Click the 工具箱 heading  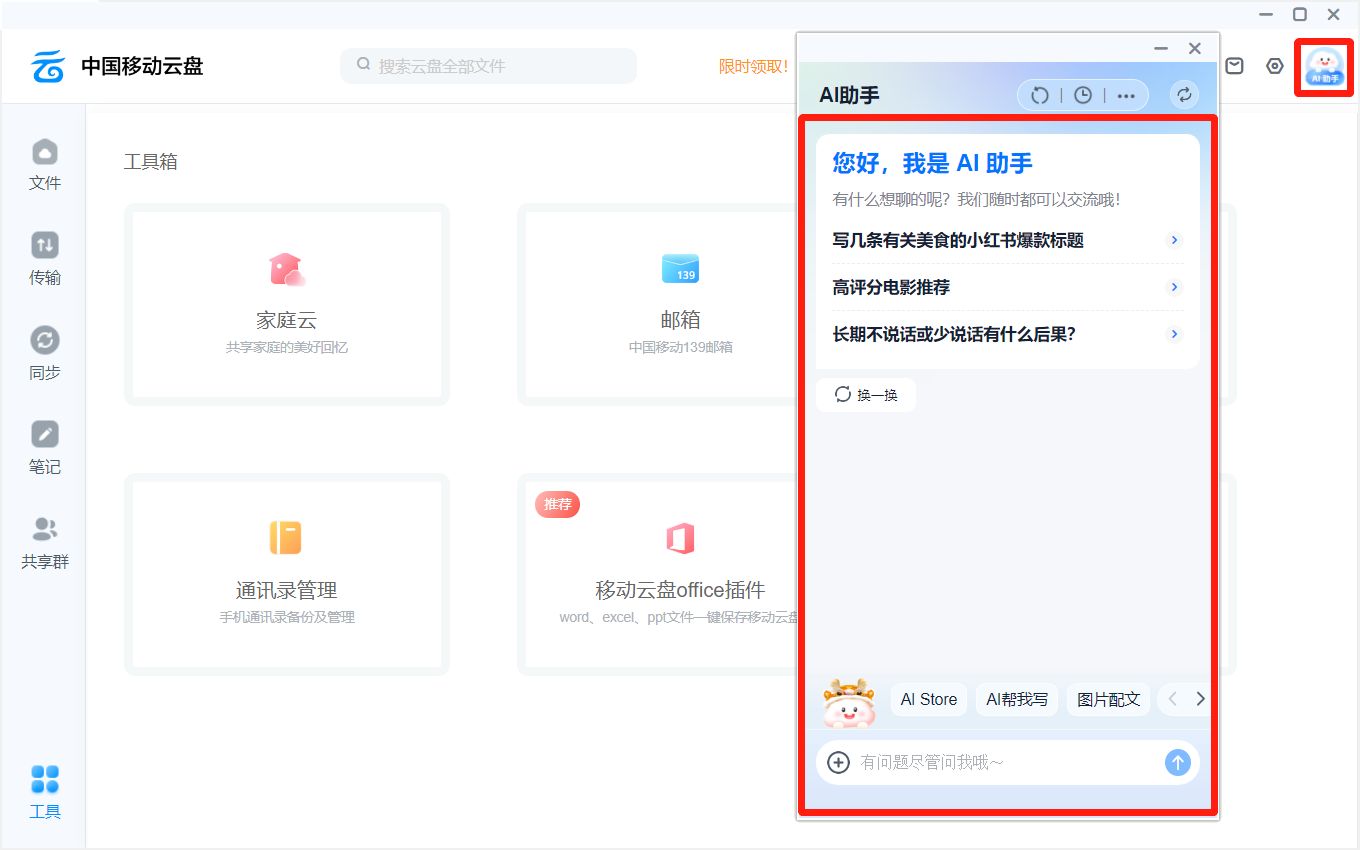coord(151,162)
